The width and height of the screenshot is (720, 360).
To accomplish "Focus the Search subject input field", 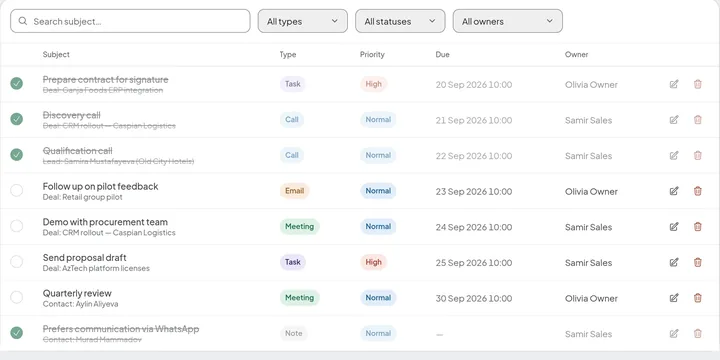I will coord(130,21).
